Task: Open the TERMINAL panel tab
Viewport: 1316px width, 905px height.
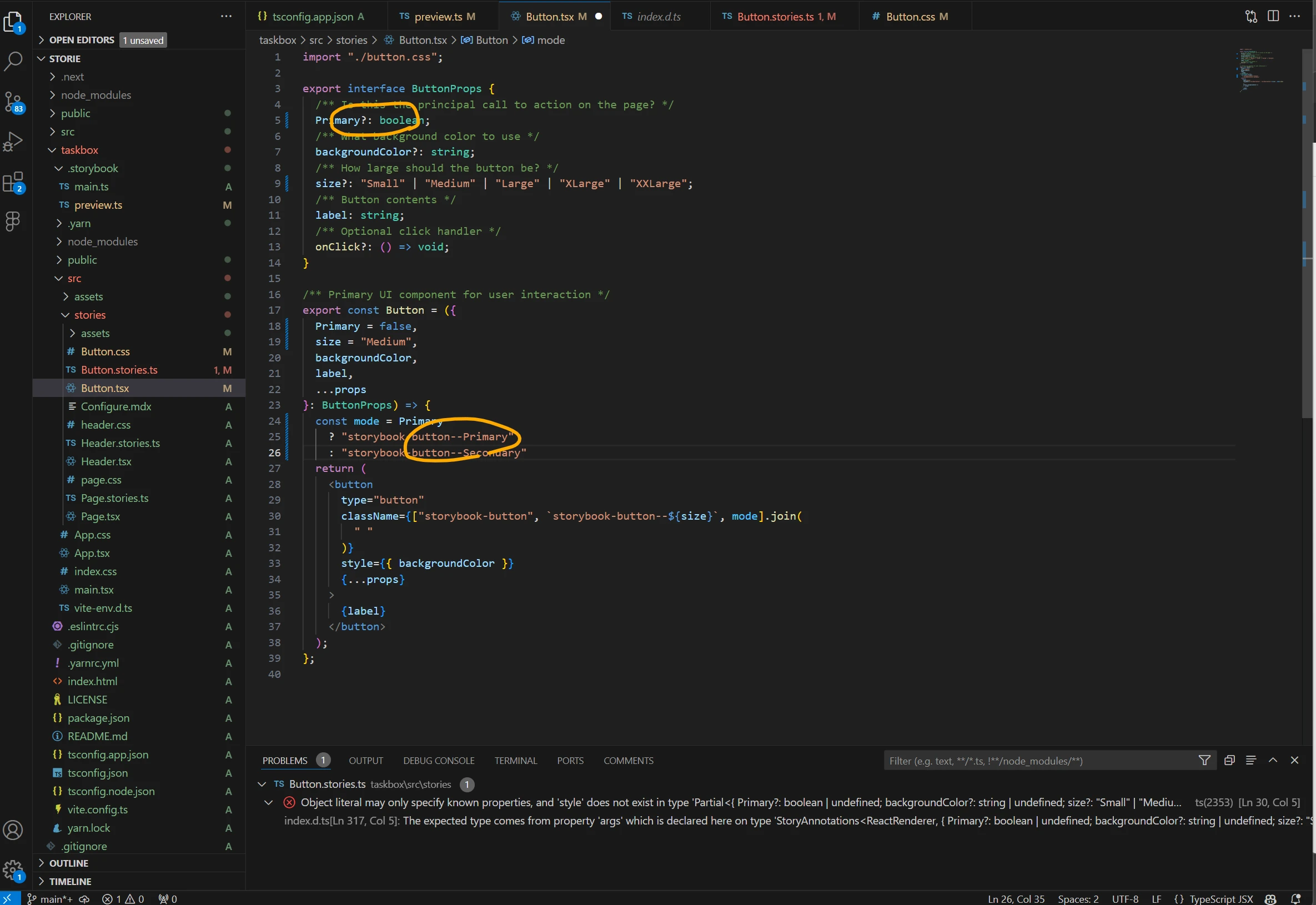Action: tap(515, 761)
